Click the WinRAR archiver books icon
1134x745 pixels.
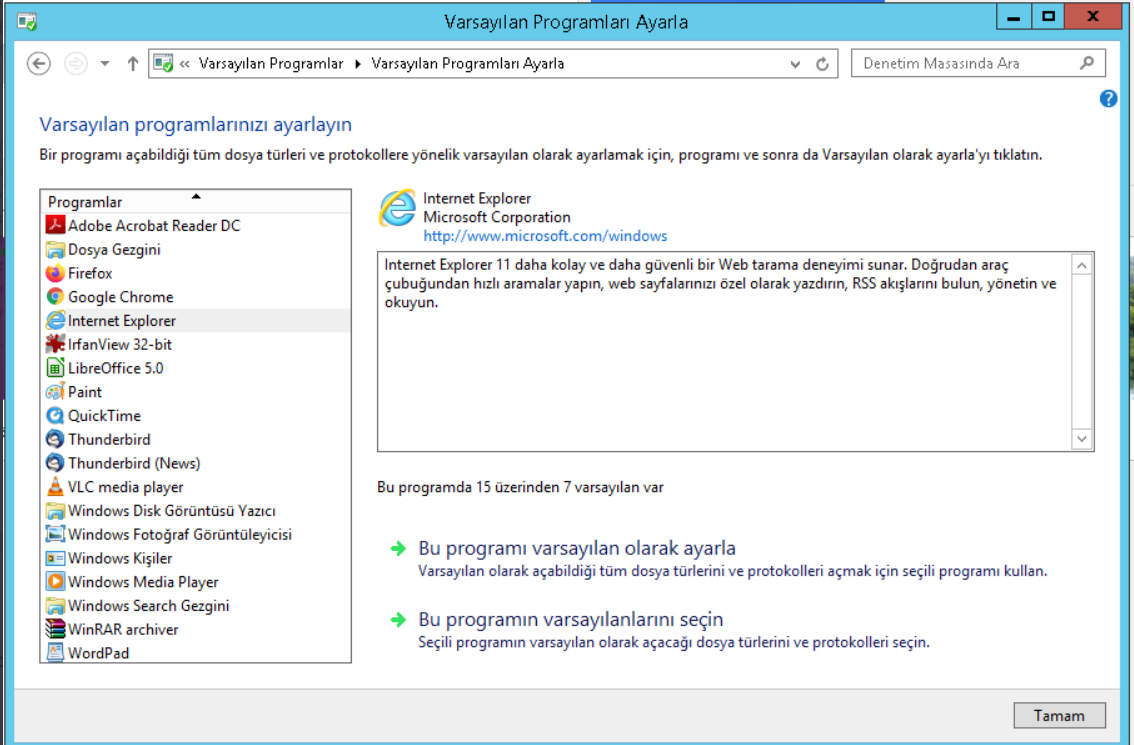[55, 629]
